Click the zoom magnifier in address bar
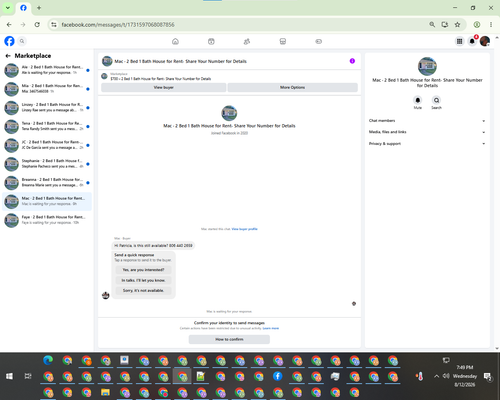The image size is (500, 400). [432, 25]
